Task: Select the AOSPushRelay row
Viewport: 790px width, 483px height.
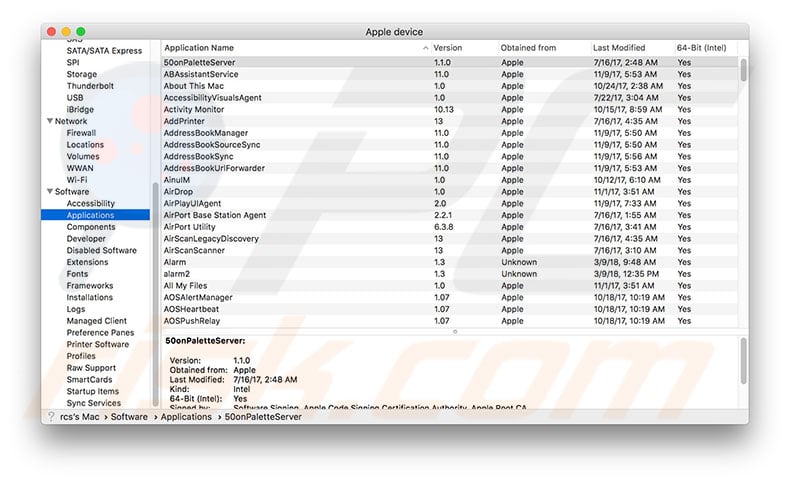Action: click(x=449, y=321)
